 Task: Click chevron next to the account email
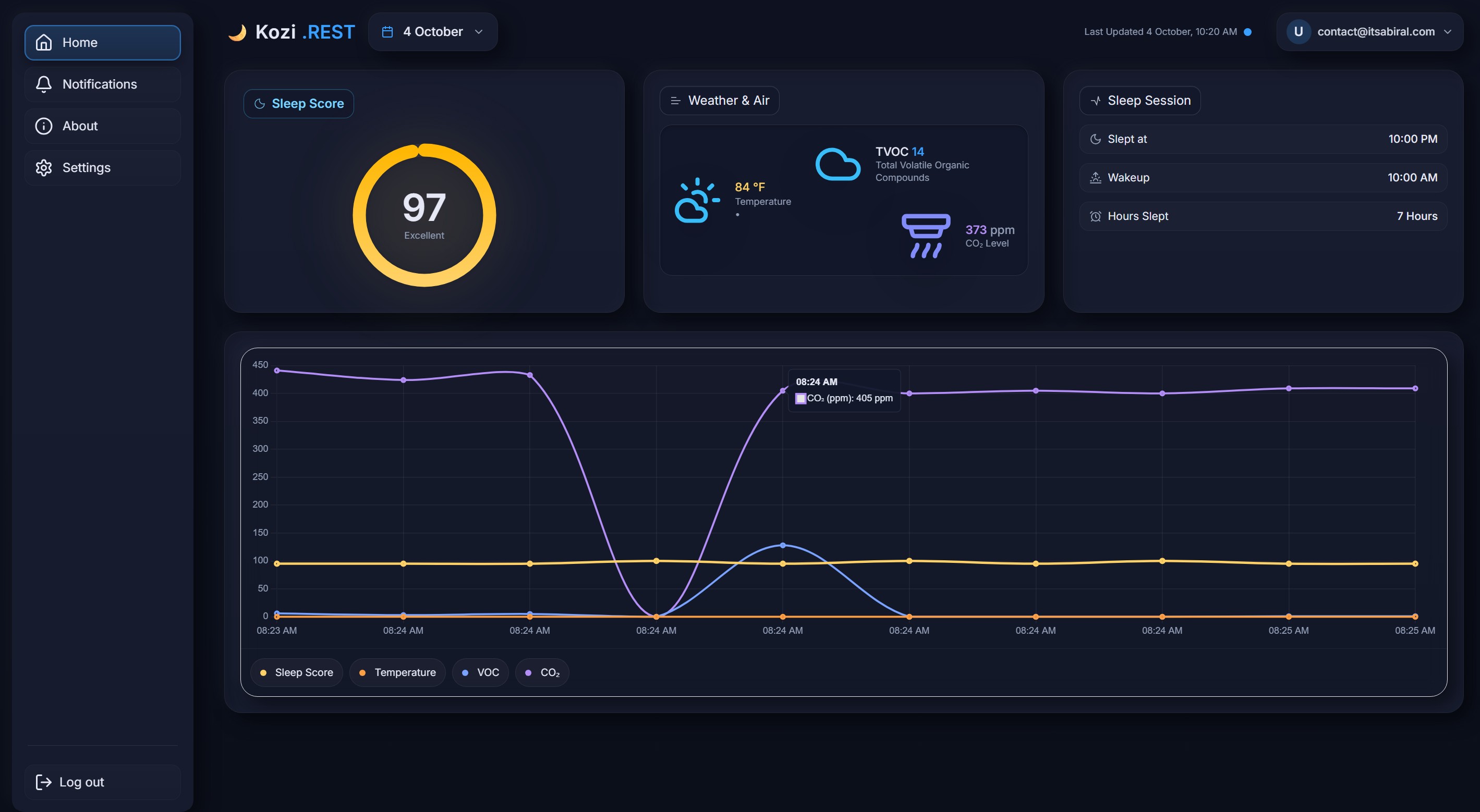[x=1447, y=32]
